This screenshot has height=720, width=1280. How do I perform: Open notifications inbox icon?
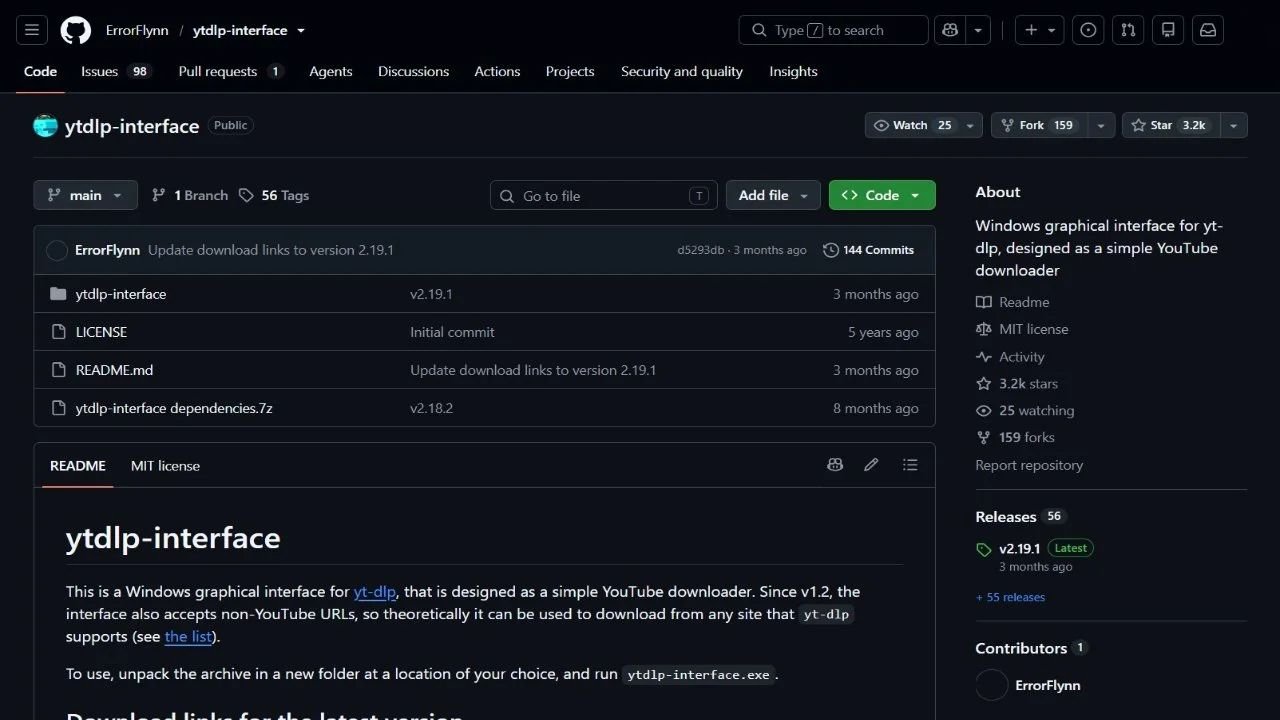pyautogui.click(x=1208, y=30)
